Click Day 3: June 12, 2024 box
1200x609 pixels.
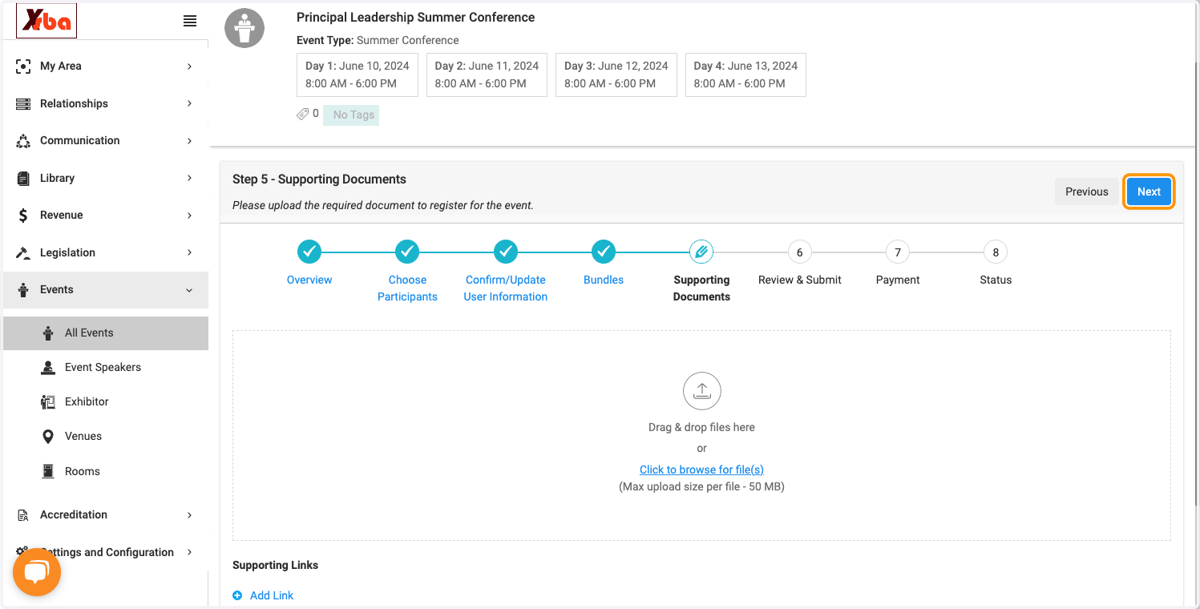(616, 75)
